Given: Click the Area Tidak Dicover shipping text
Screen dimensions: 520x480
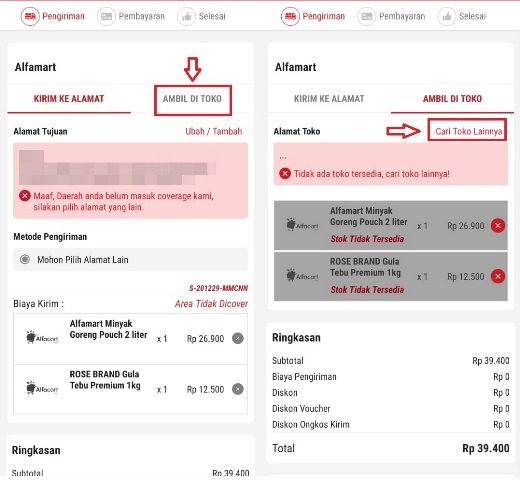Looking at the screenshot, I should pyautogui.click(x=211, y=304).
